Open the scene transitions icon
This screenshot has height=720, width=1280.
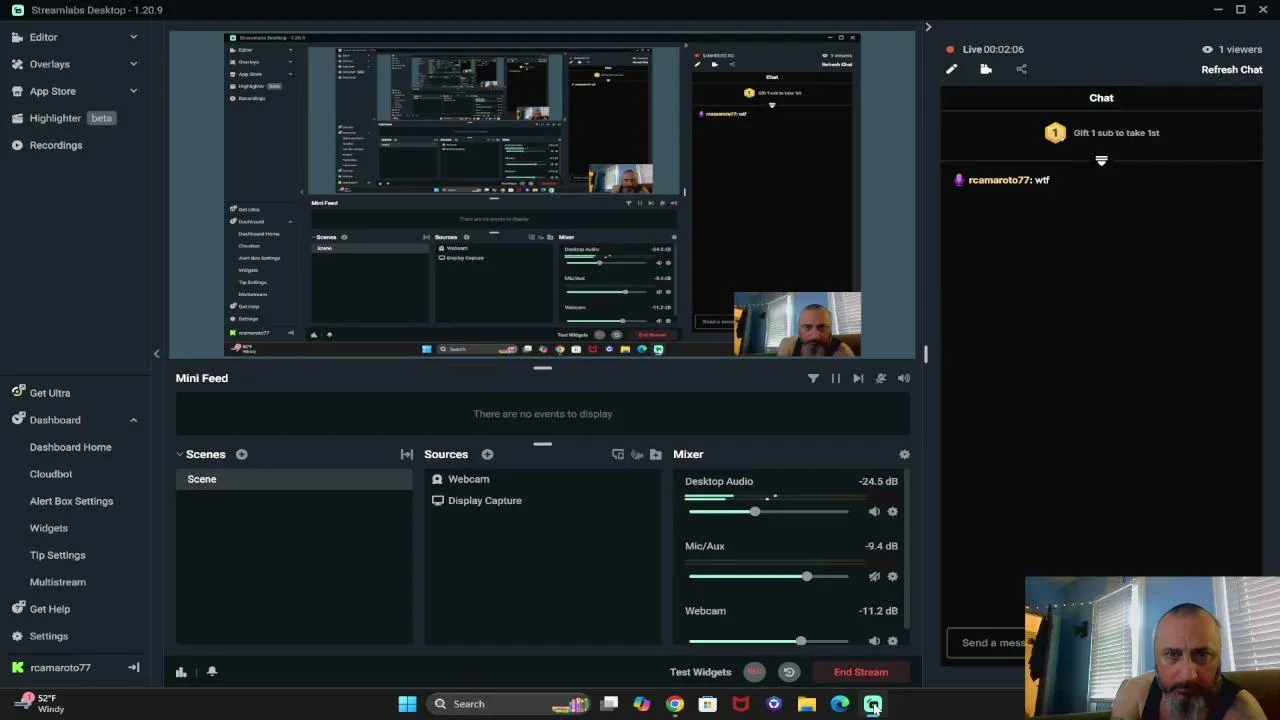(x=406, y=454)
